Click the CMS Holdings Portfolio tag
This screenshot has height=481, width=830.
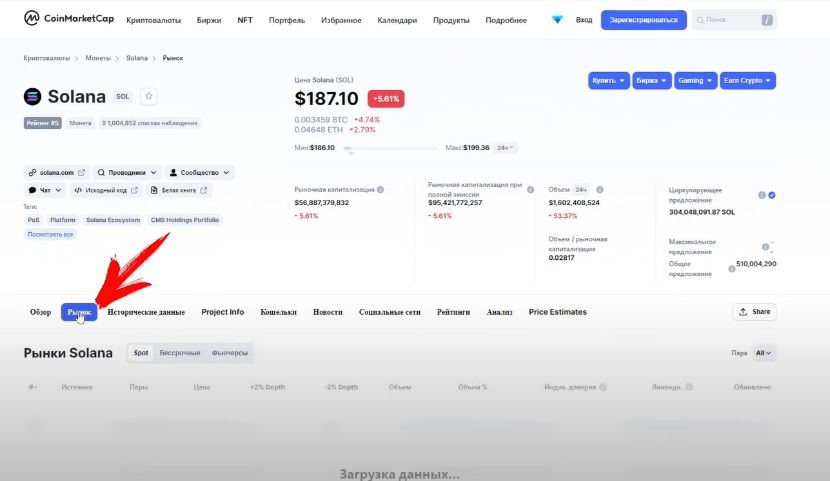pyautogui.click(x=185, y=220)
